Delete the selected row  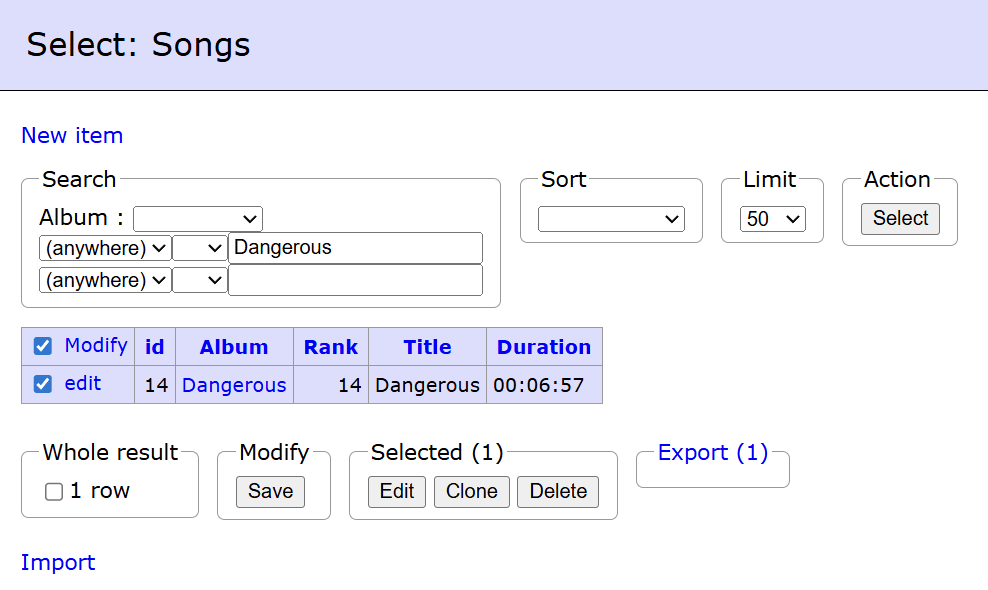557,491
